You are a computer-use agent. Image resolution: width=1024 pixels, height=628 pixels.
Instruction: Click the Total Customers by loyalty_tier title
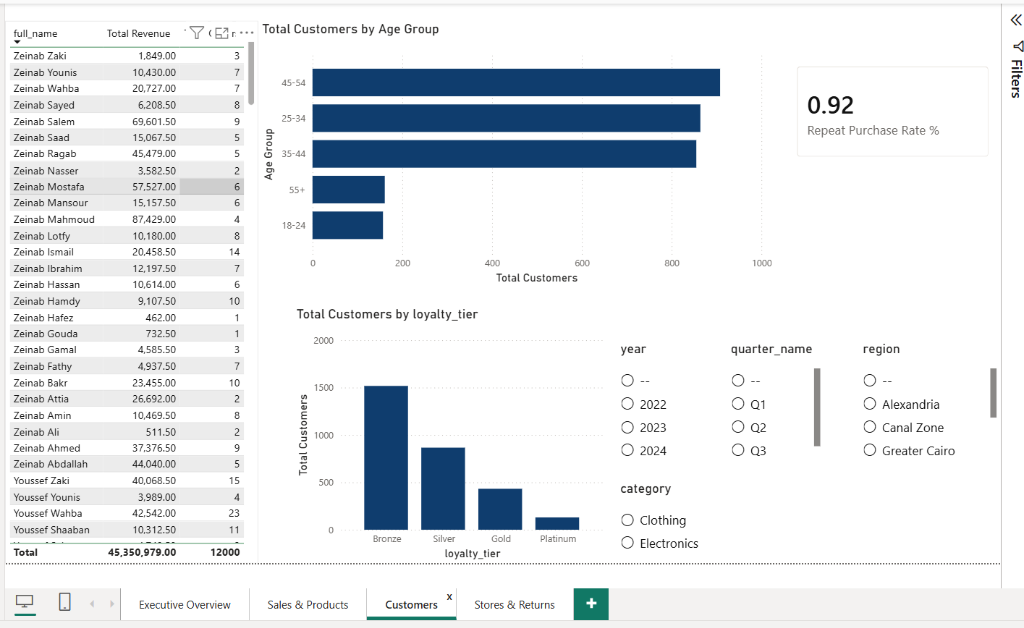[x=387, y=314]
